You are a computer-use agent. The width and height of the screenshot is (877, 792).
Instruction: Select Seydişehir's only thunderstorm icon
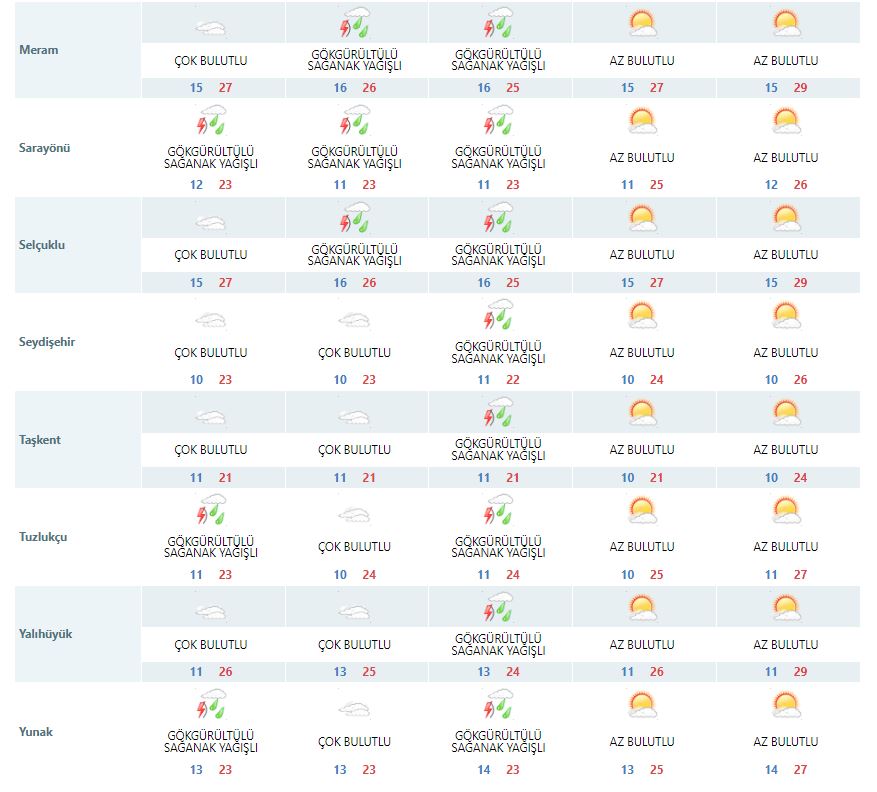click(498, 318)
